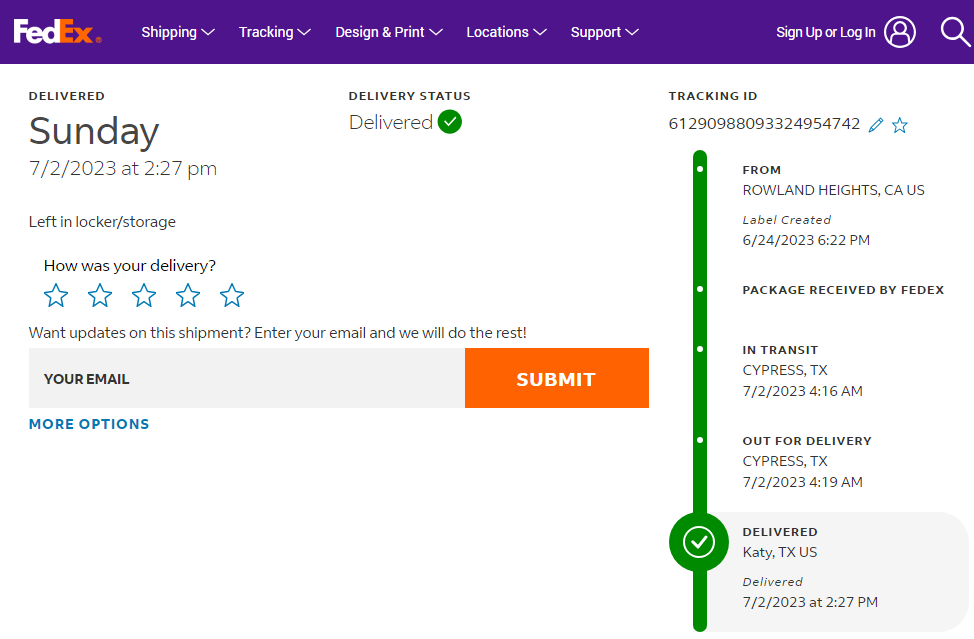Rate delivery five stars

[232, 295]
